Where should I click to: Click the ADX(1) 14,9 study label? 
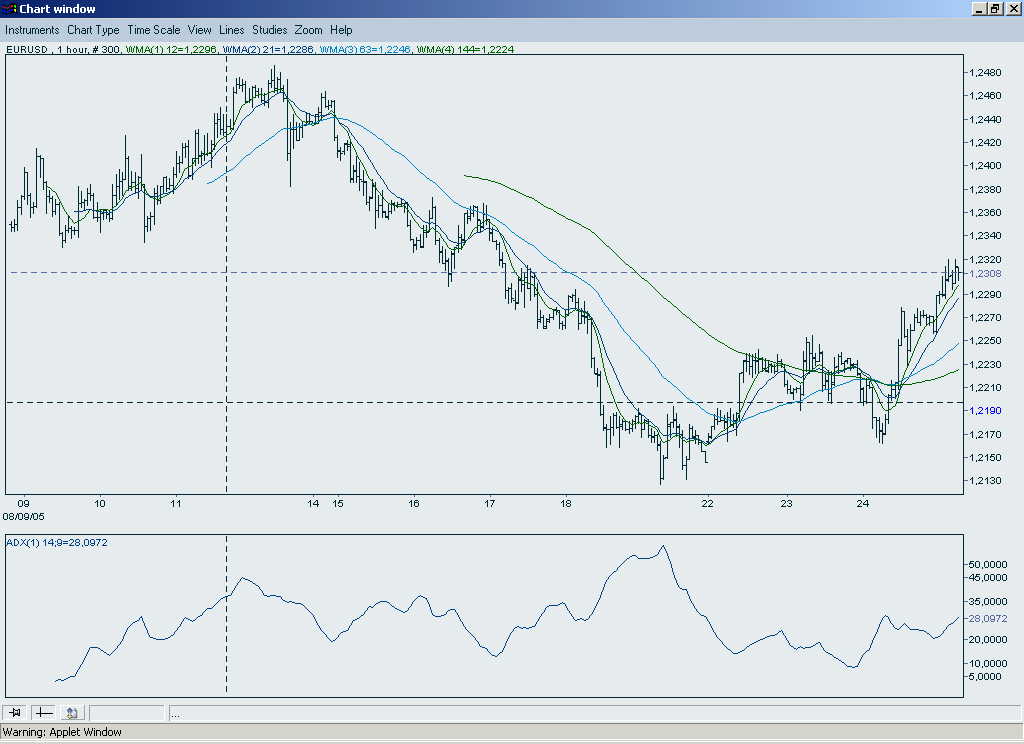pos(57,542)
